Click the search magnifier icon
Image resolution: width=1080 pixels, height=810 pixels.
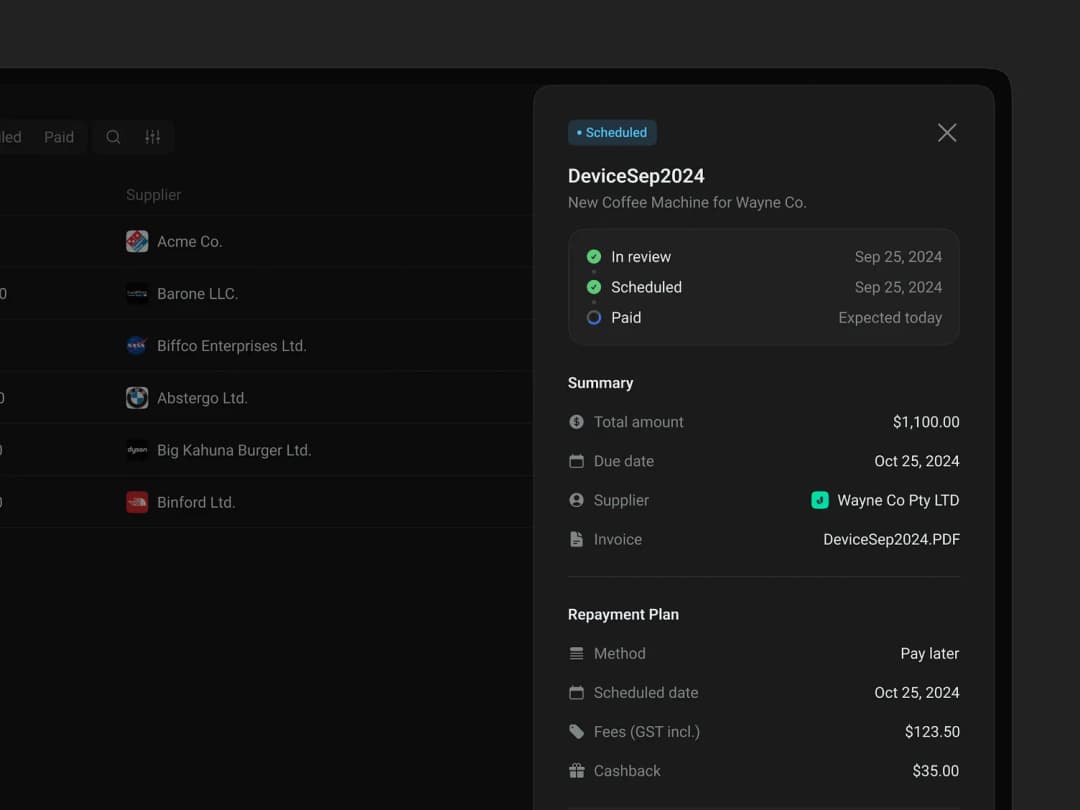pos(113,137)
